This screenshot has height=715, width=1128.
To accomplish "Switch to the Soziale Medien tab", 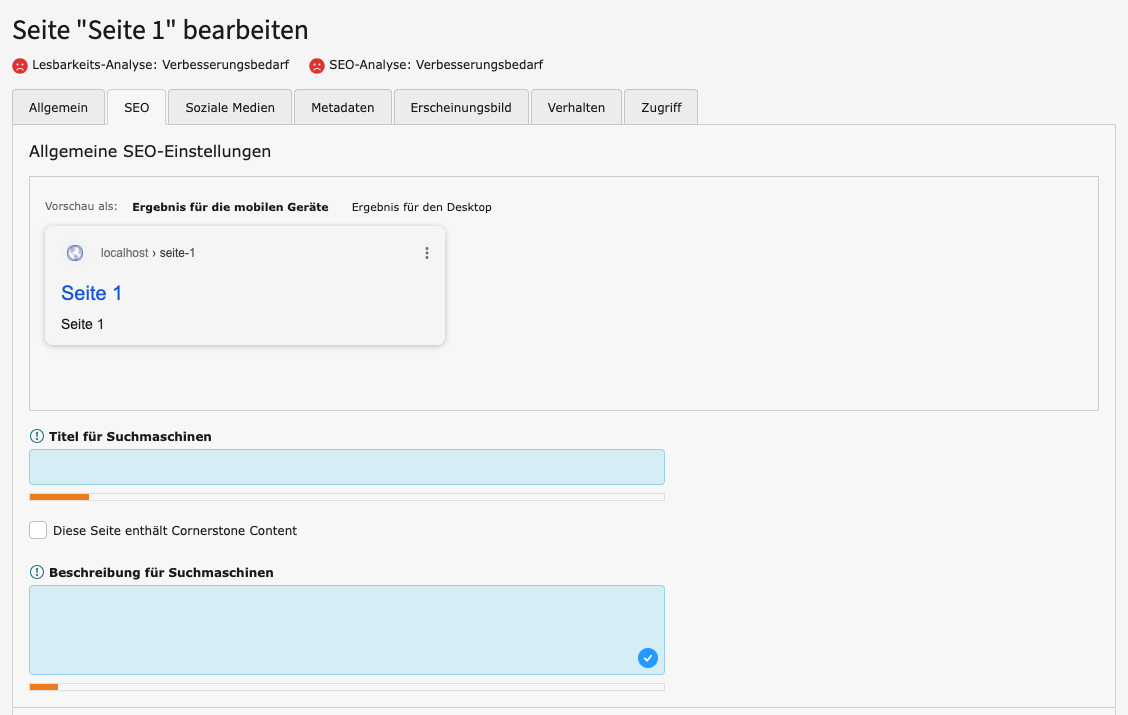I will click(230, 107).
